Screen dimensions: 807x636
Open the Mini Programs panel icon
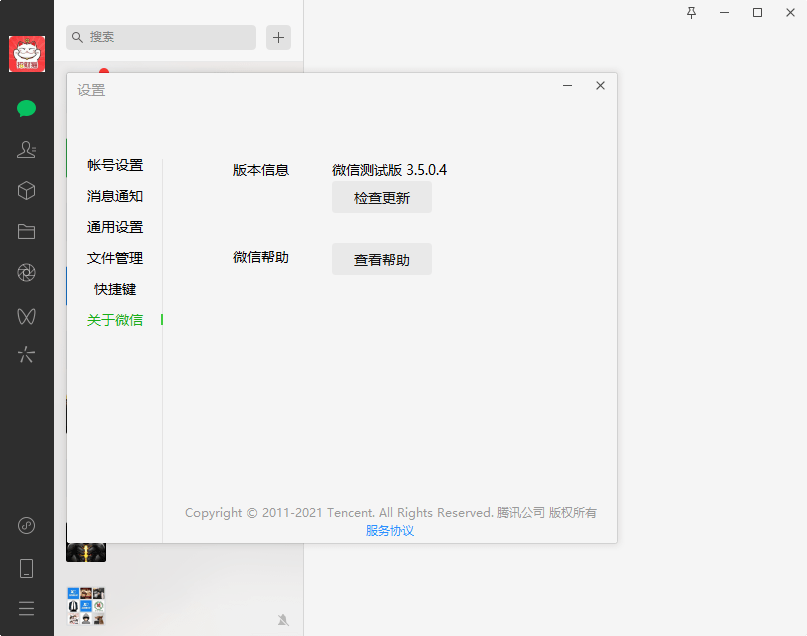pos(27,526)
